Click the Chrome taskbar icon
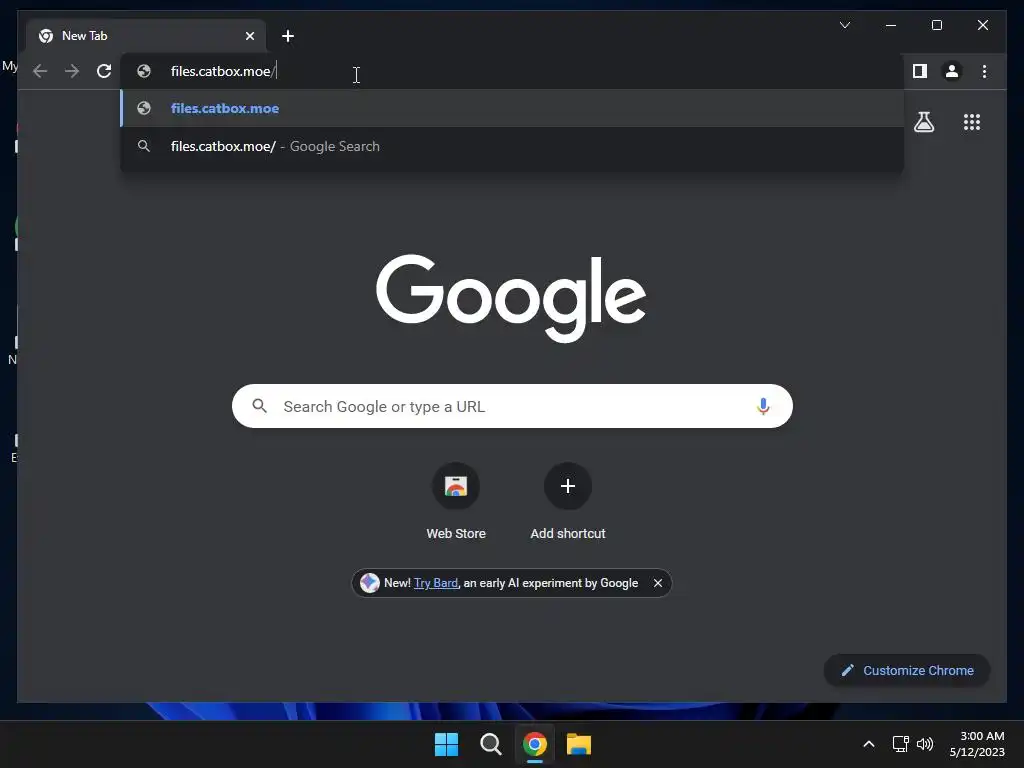 535,744
